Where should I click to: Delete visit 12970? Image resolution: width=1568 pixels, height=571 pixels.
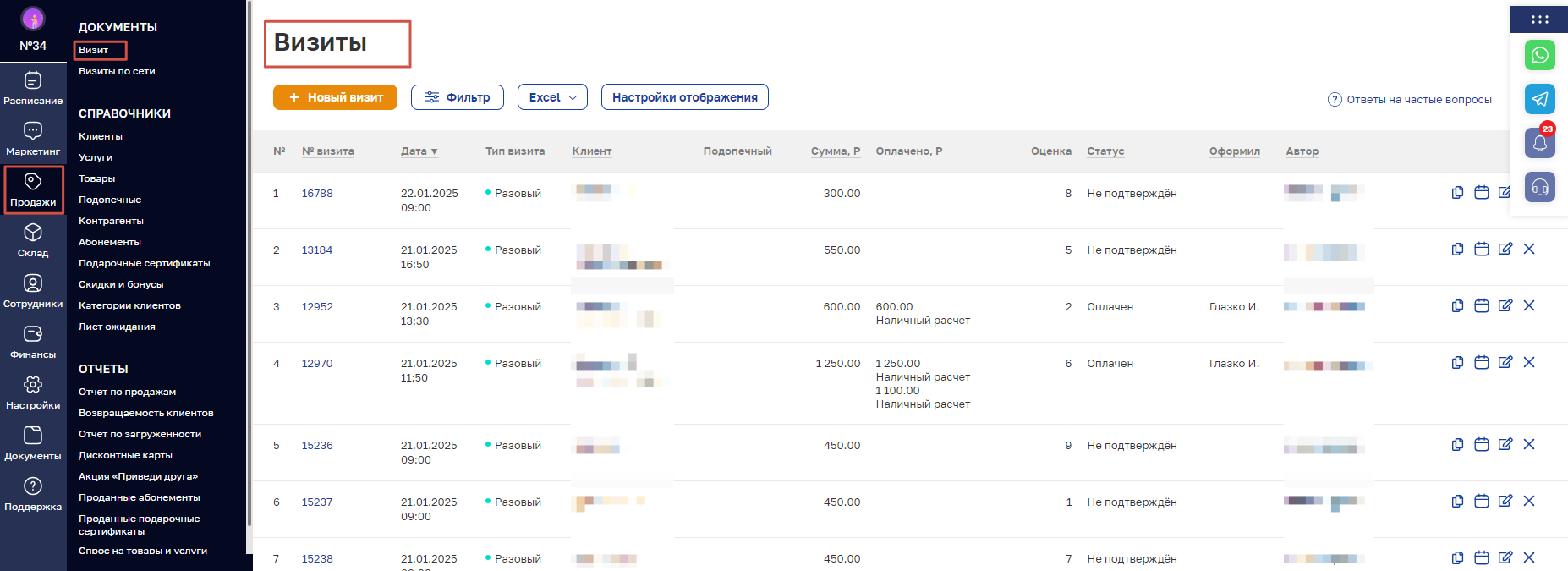(1529, 363)
